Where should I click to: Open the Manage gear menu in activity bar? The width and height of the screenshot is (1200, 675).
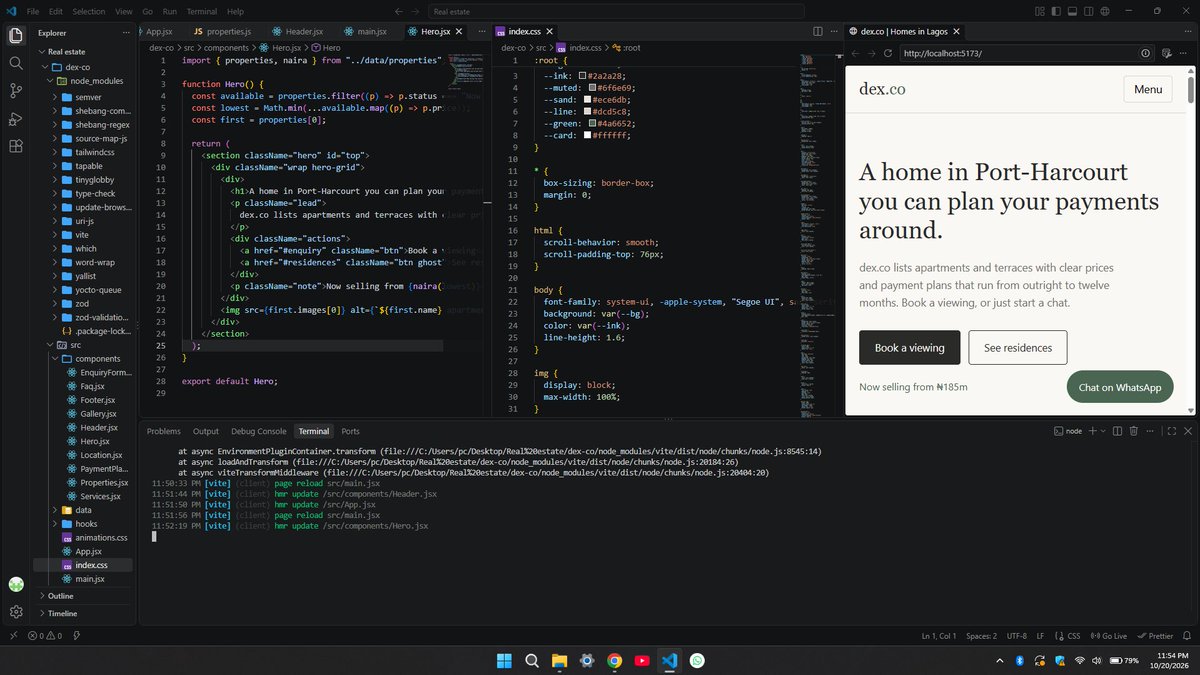16,612
